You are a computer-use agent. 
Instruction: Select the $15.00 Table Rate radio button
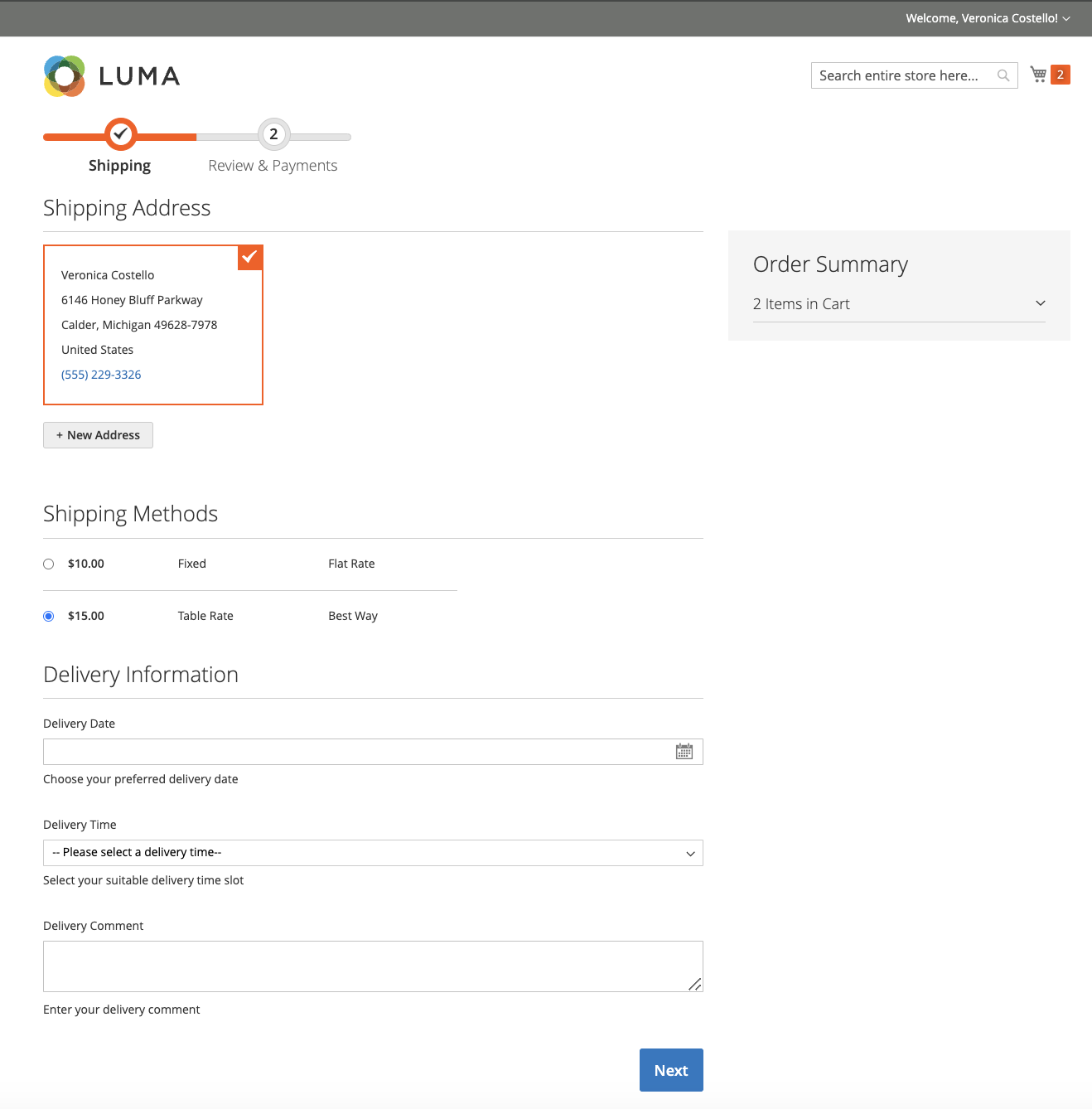tap(49, 617)
